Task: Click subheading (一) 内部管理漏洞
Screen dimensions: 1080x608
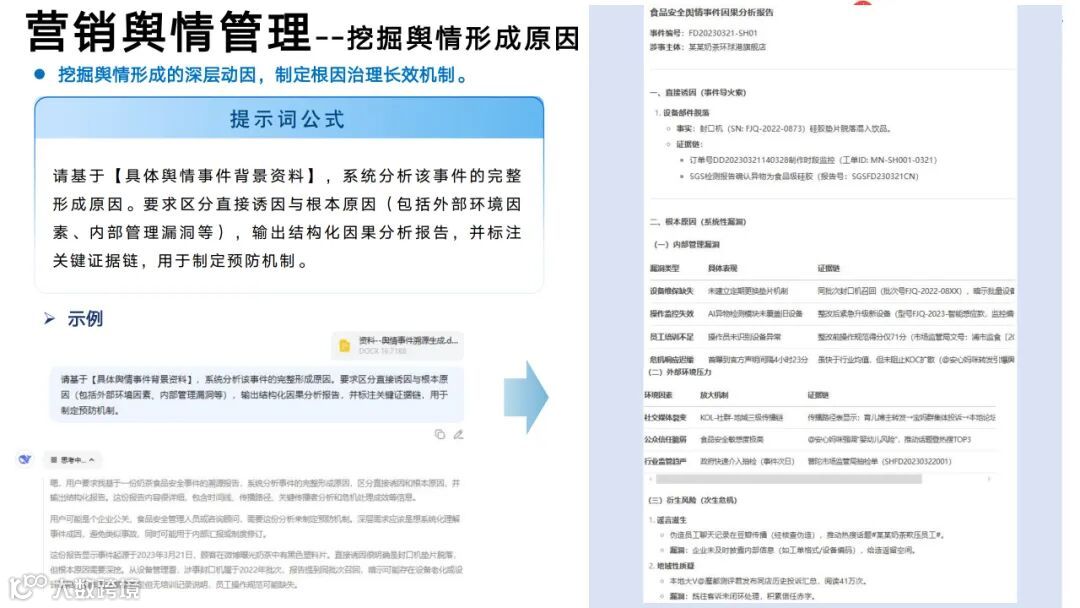Action: (x=686, y=244)
